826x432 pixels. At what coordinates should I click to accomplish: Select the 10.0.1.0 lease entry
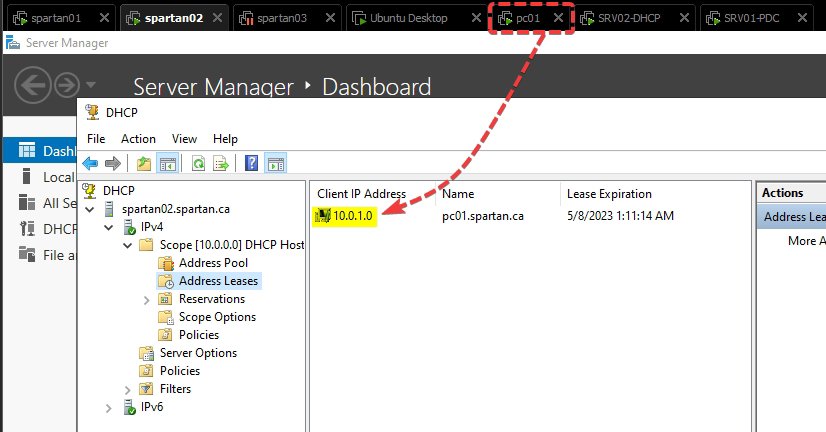click(354, 215)
